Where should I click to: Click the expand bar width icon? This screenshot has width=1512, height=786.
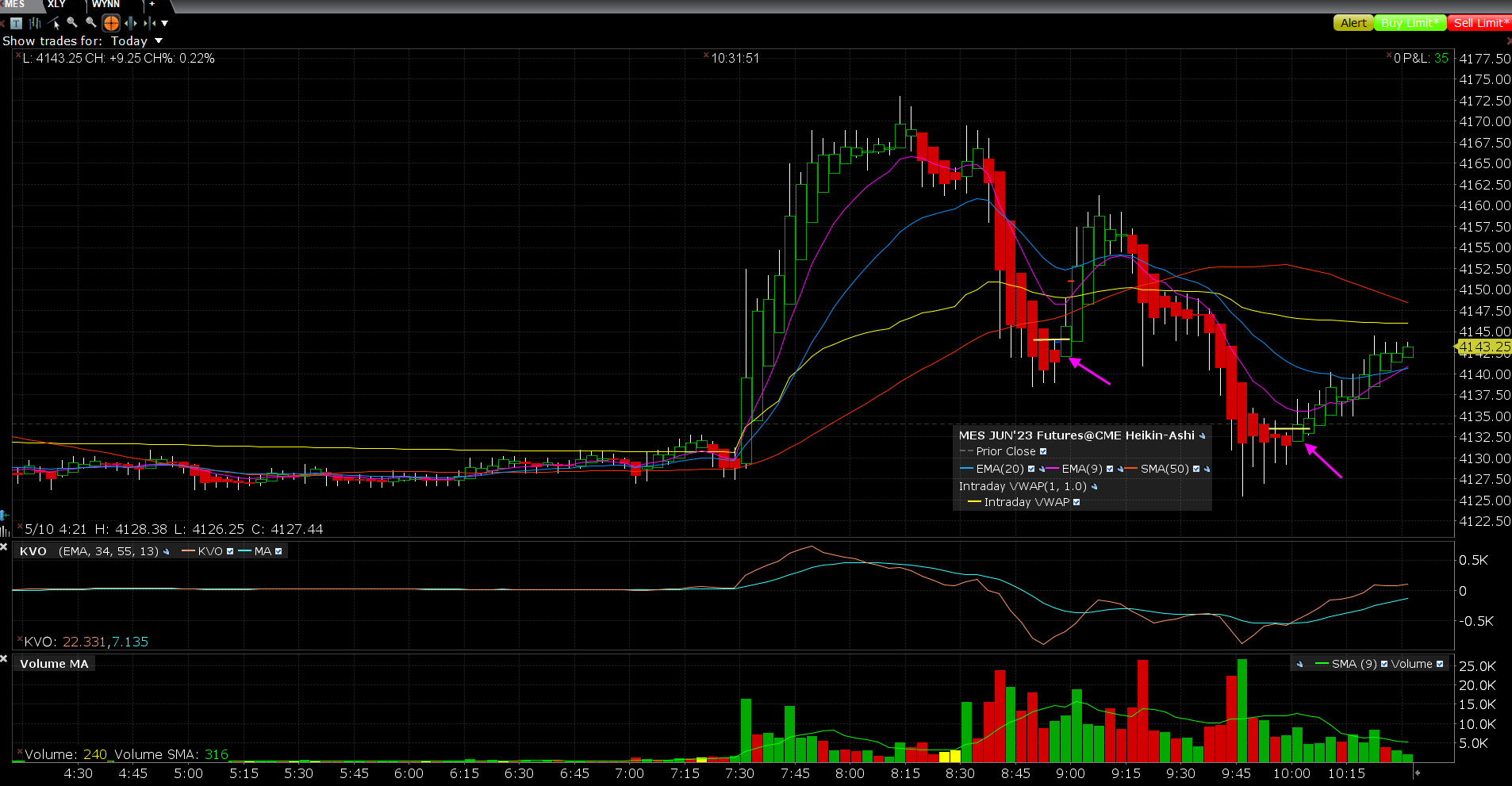(131, 23)
